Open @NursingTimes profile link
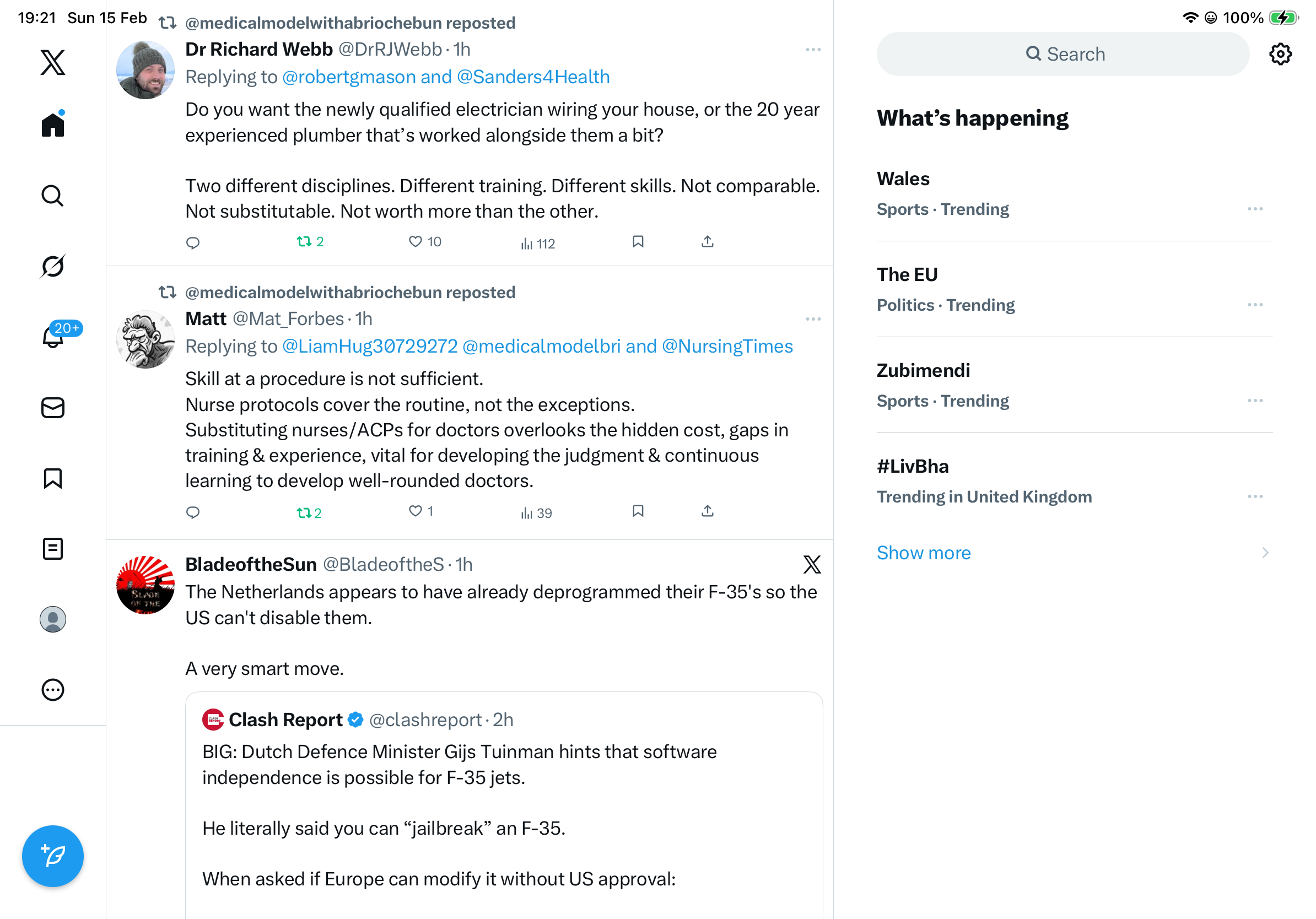This screenshot has width=1316, height=919. click(x=727, y=346)
